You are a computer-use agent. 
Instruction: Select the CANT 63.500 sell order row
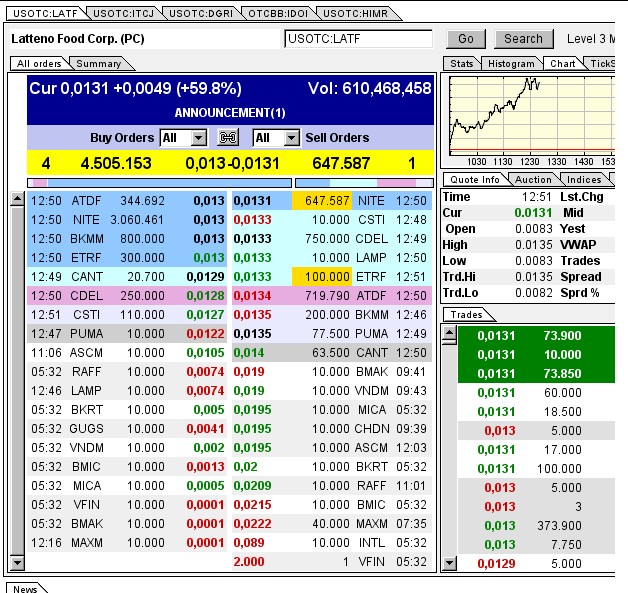(332, 353)
